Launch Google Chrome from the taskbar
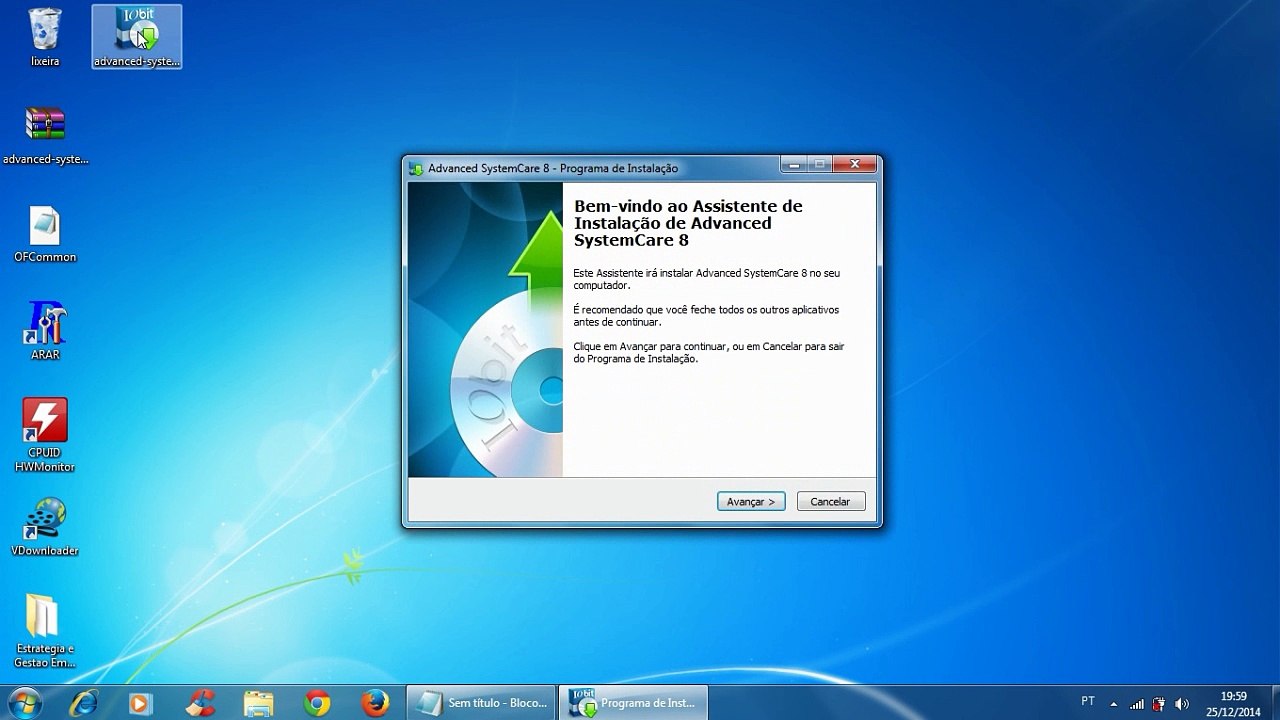This screenshot has width=1280, height=720. coord(317,703)
